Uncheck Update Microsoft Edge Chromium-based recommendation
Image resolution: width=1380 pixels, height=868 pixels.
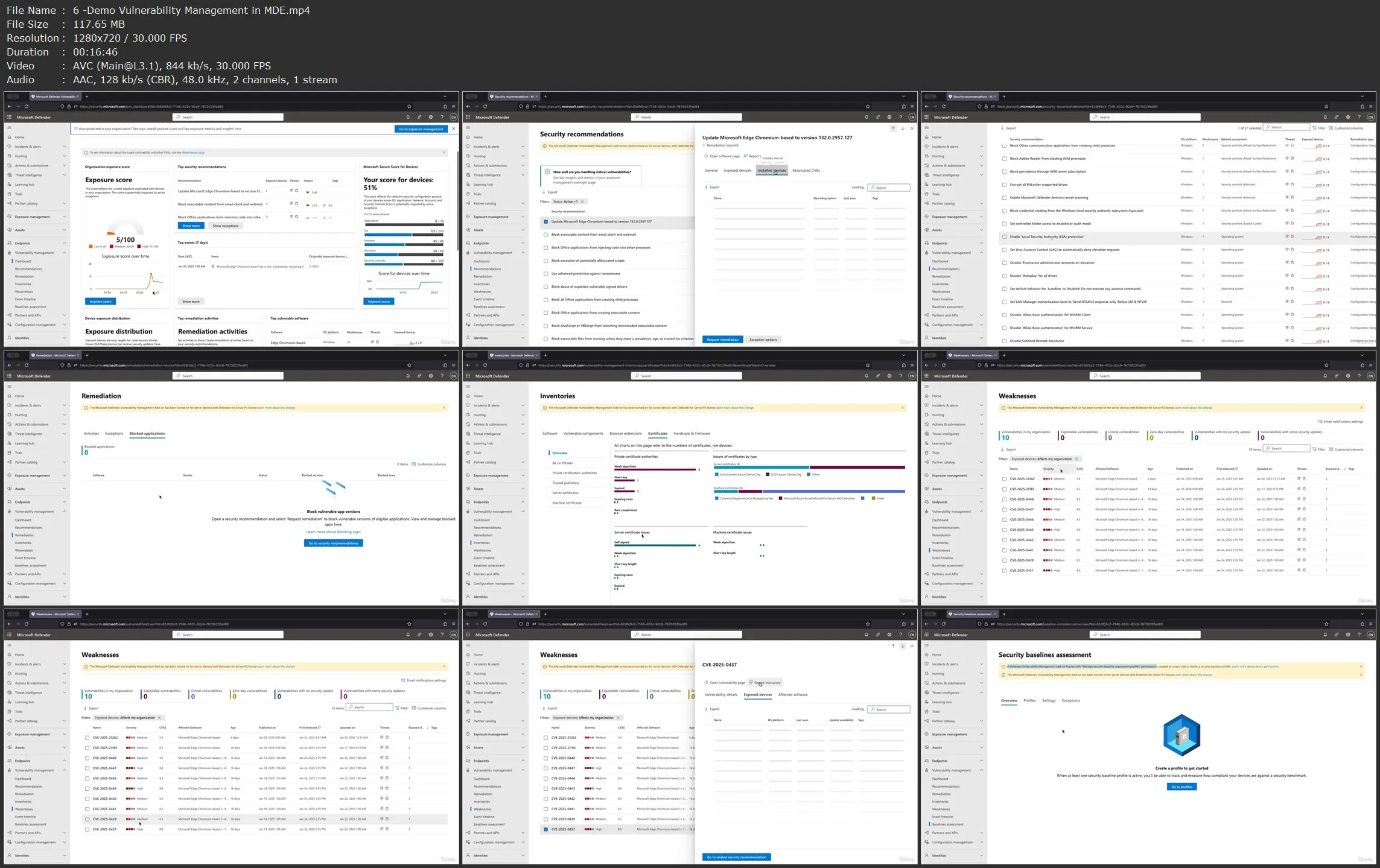[x=545, y=221]
